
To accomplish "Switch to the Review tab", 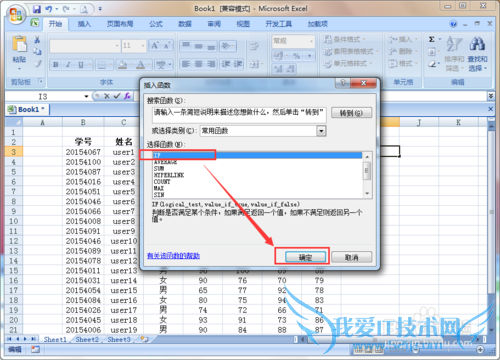I will [x=214, y=24].
